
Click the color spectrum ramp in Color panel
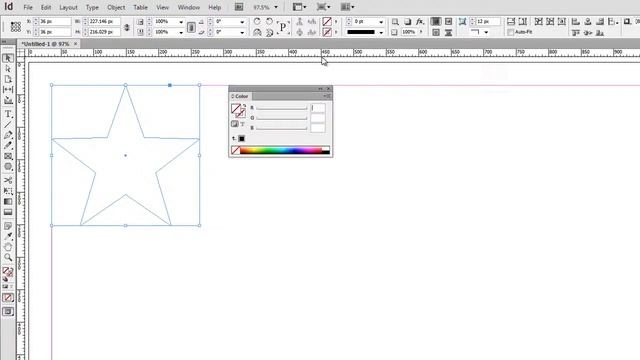(285, 150)
